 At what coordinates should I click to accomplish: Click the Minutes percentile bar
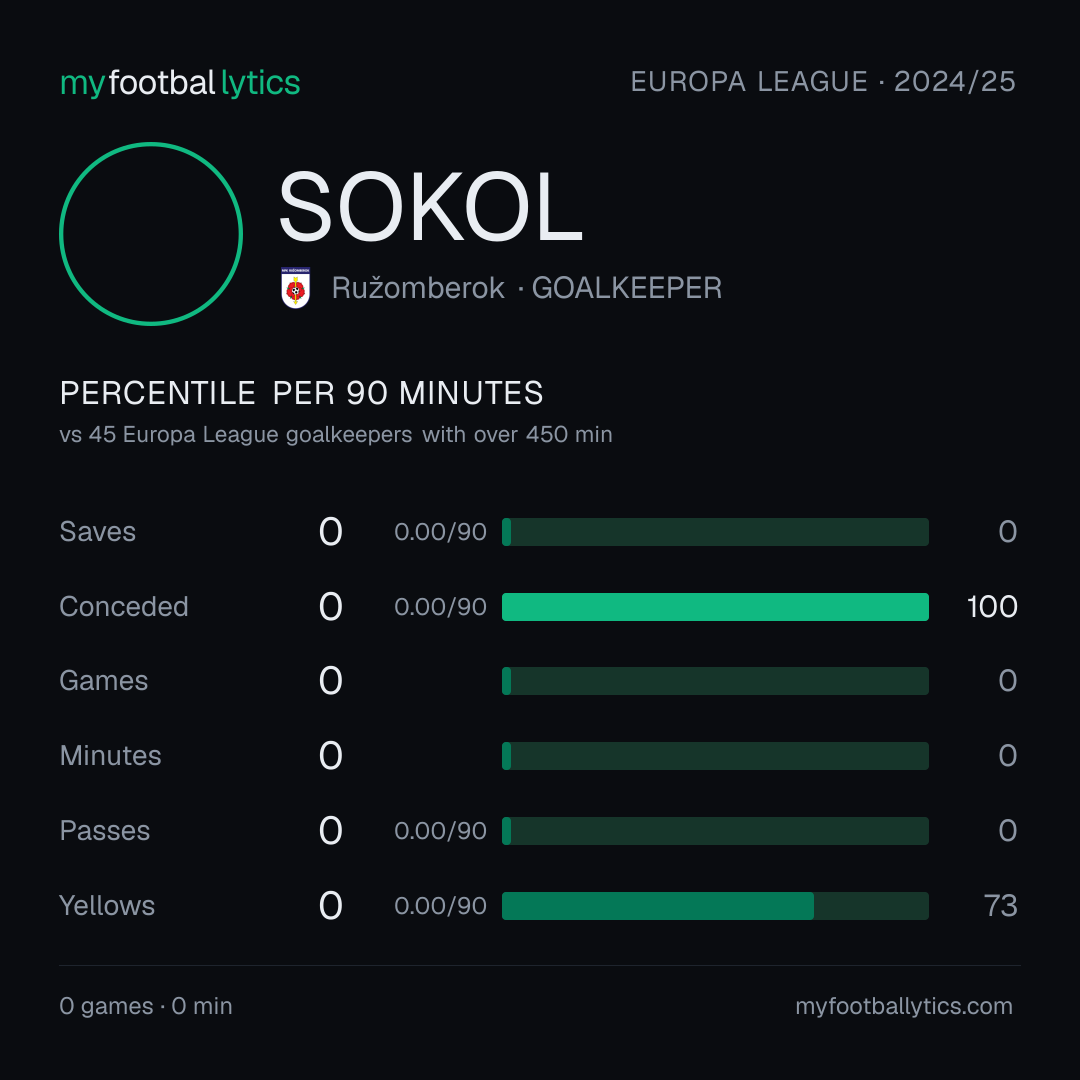click(715, 756)
